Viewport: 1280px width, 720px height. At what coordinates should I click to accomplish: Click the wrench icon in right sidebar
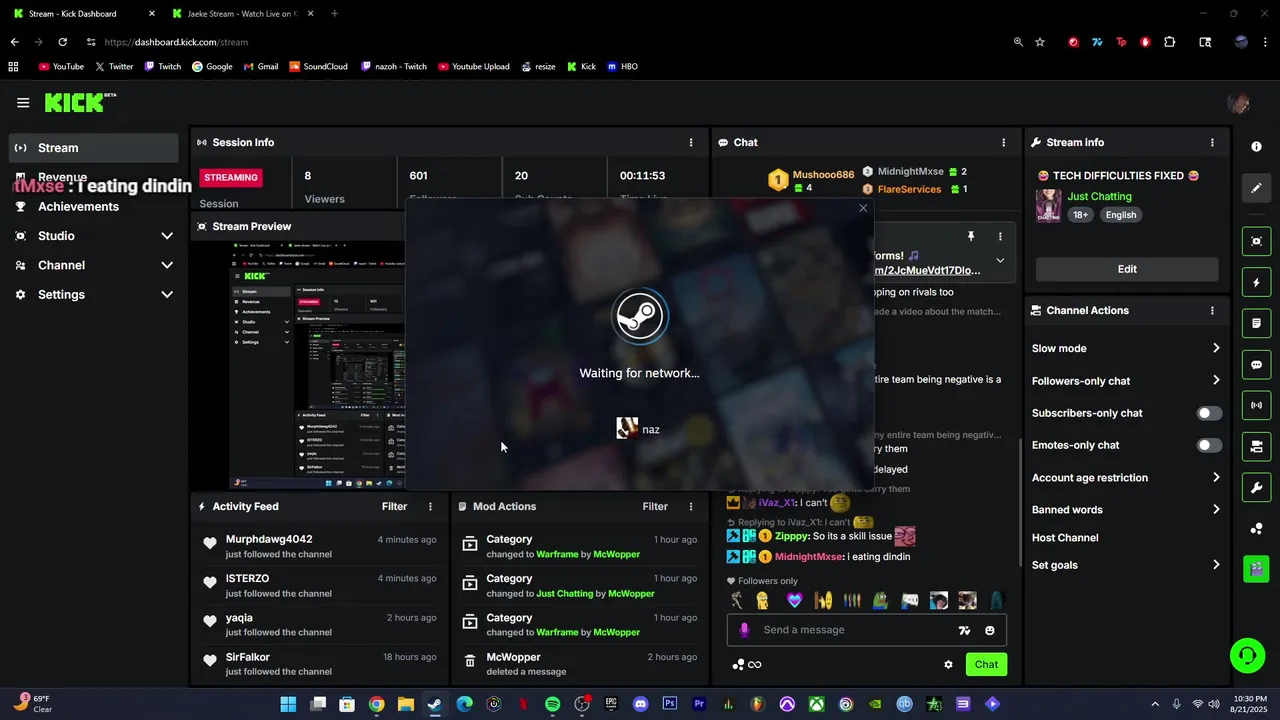[x=1257, y=487]
